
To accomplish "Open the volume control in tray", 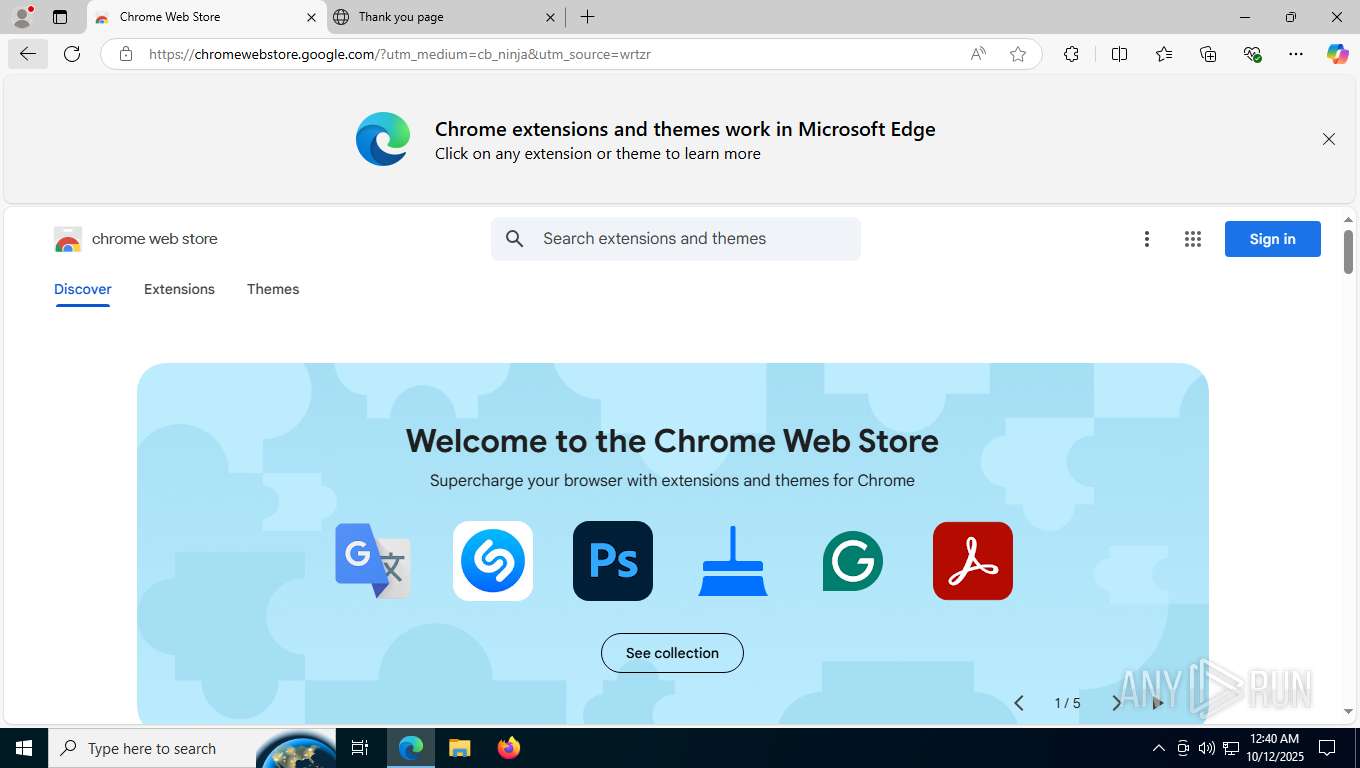I will [x=1207, y=748].
